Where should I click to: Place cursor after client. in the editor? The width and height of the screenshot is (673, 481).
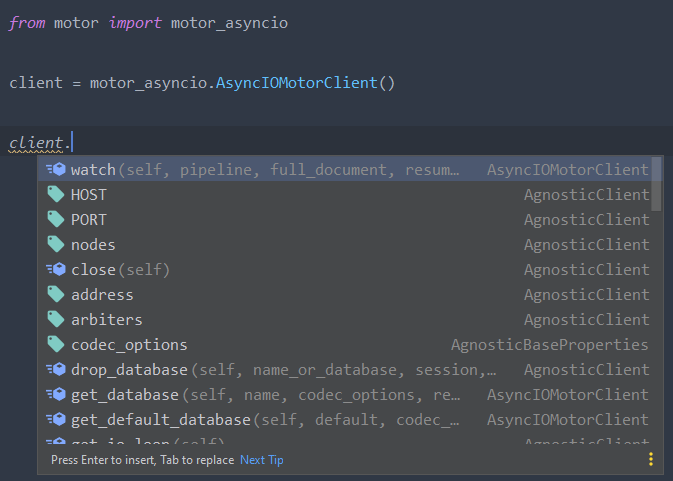72,142
